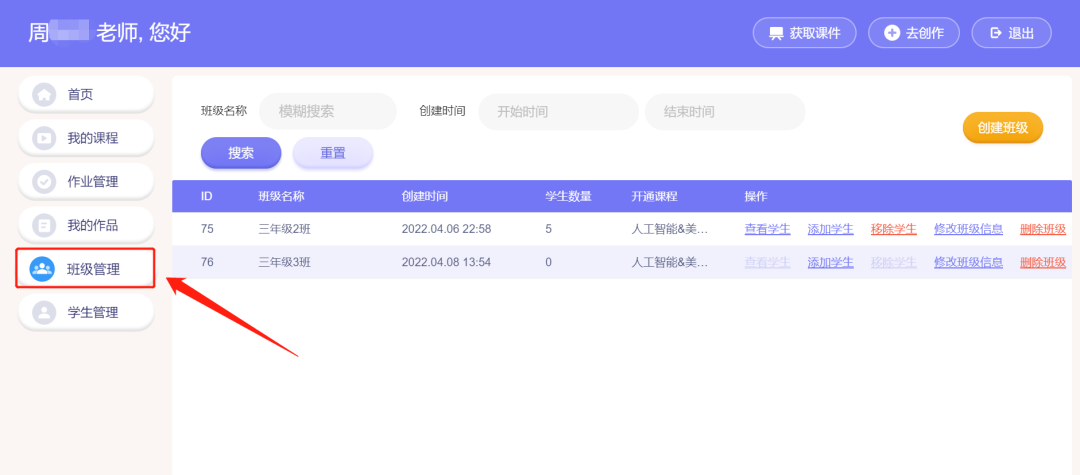Log out using the 退出 button
Screen dimensions: 1080x475
click(1011, 33)
